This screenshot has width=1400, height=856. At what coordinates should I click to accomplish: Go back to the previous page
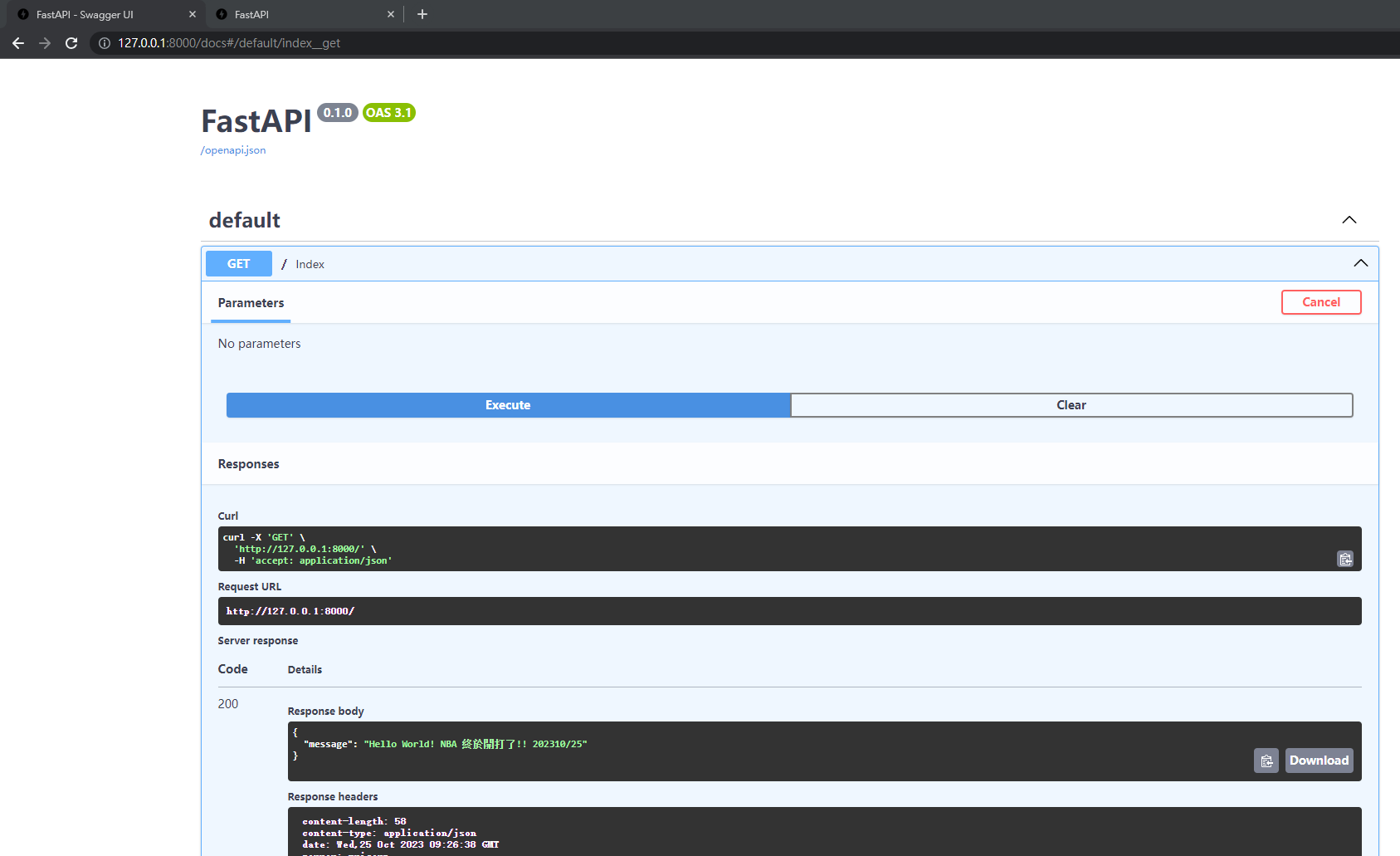[x=18, y=43]
